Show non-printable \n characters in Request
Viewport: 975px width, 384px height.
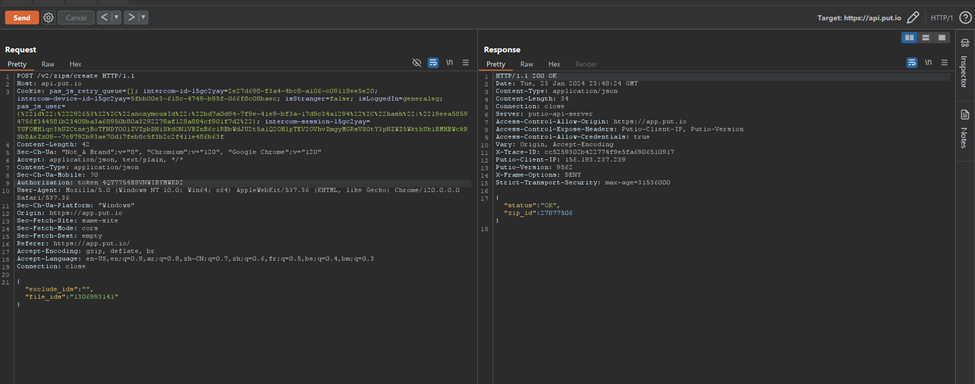(449, 63)
